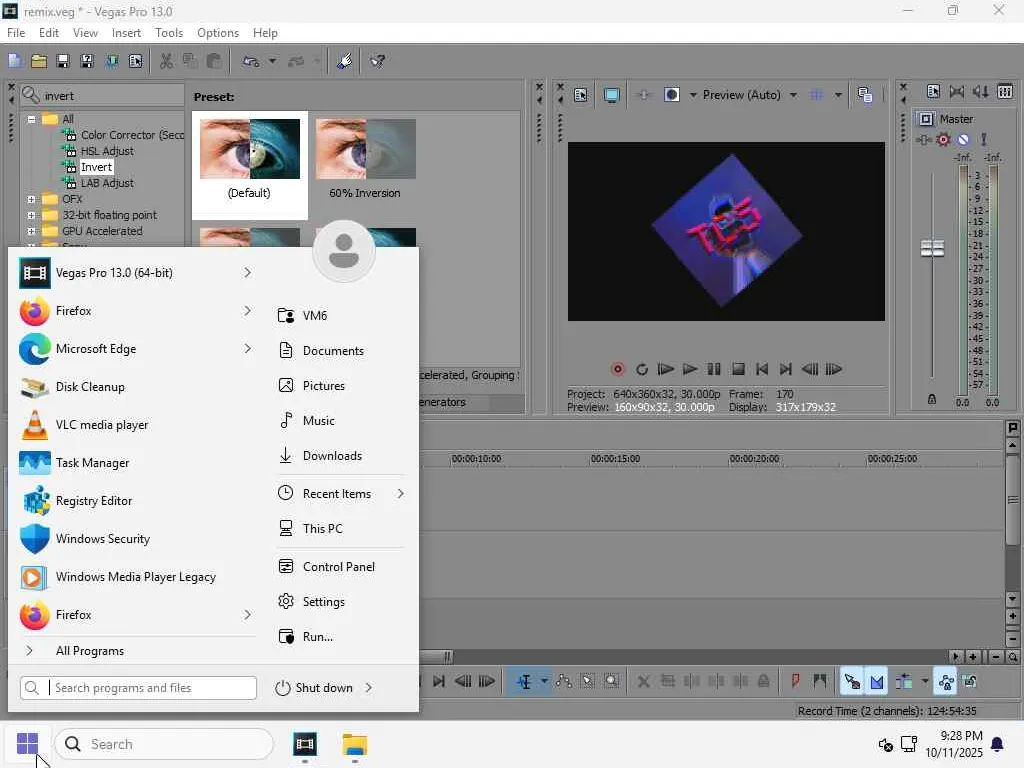Select the Selection Edit tool icon
Screen dimensions: 1024x768
click(x=588, y=682)
